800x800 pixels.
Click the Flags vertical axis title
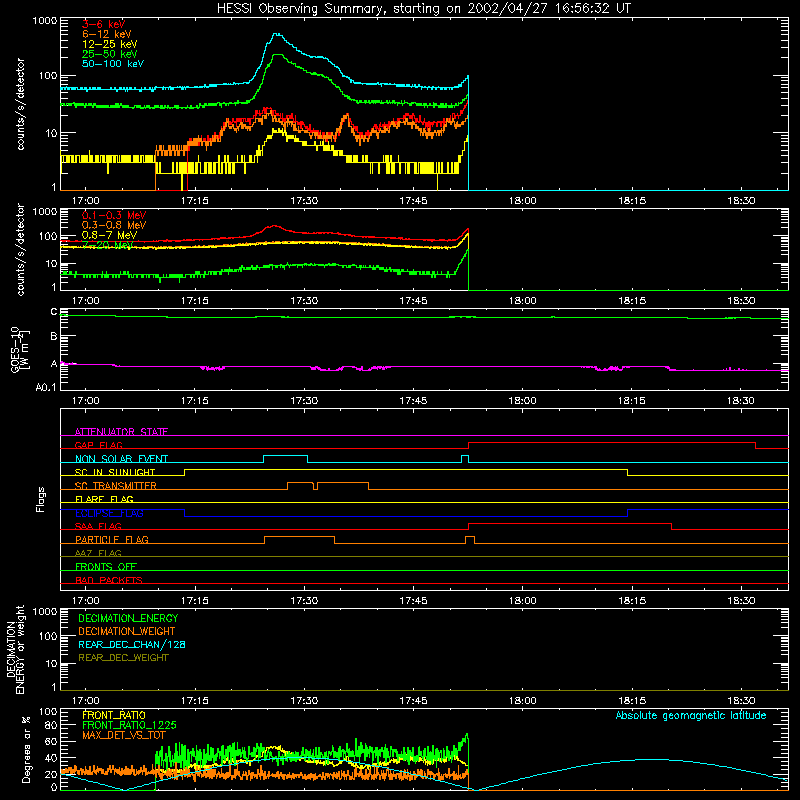(x=41, y=499)
